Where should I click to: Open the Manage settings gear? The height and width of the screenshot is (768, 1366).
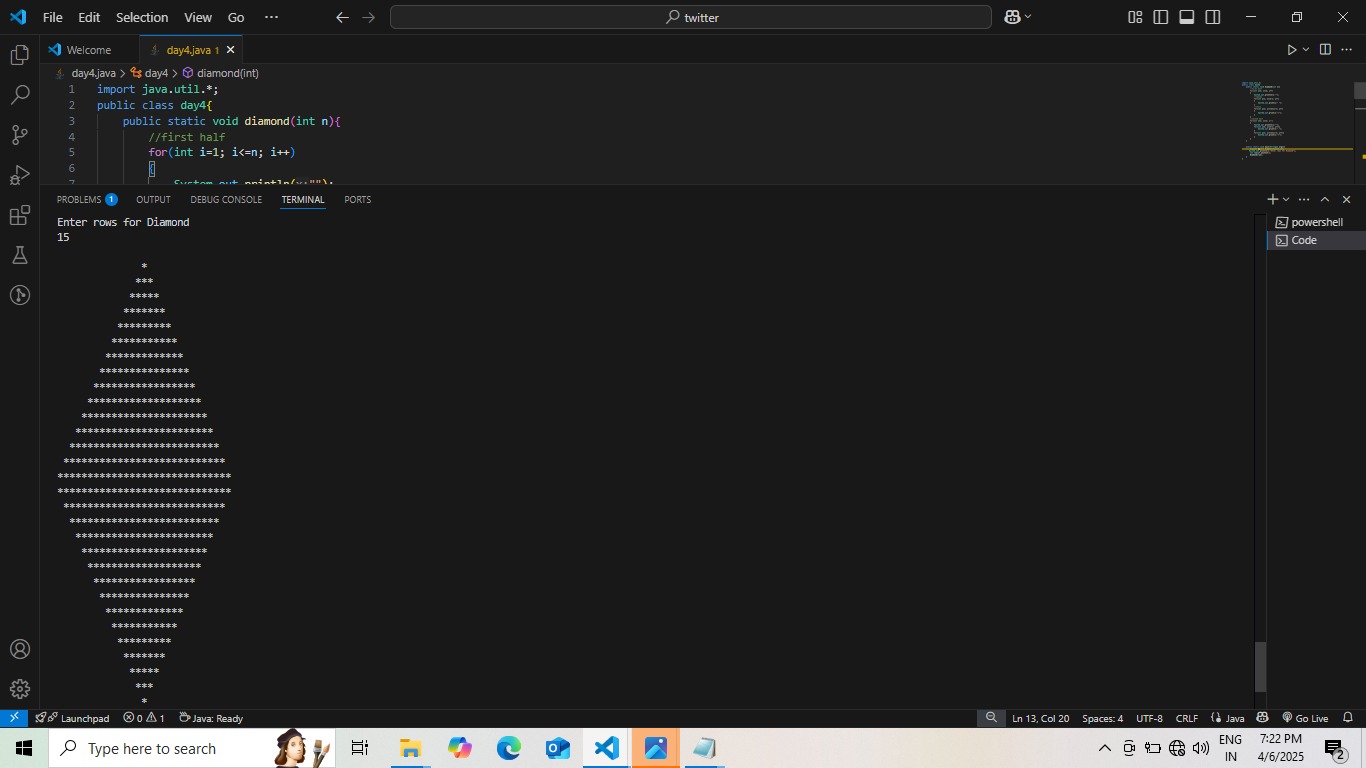[x=19, y=690]
